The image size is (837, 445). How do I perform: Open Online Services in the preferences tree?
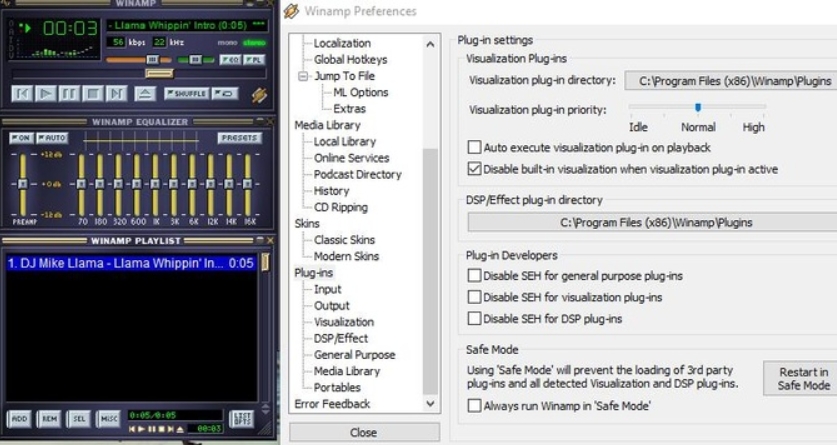pyautogui.click(x=352, y=158)
